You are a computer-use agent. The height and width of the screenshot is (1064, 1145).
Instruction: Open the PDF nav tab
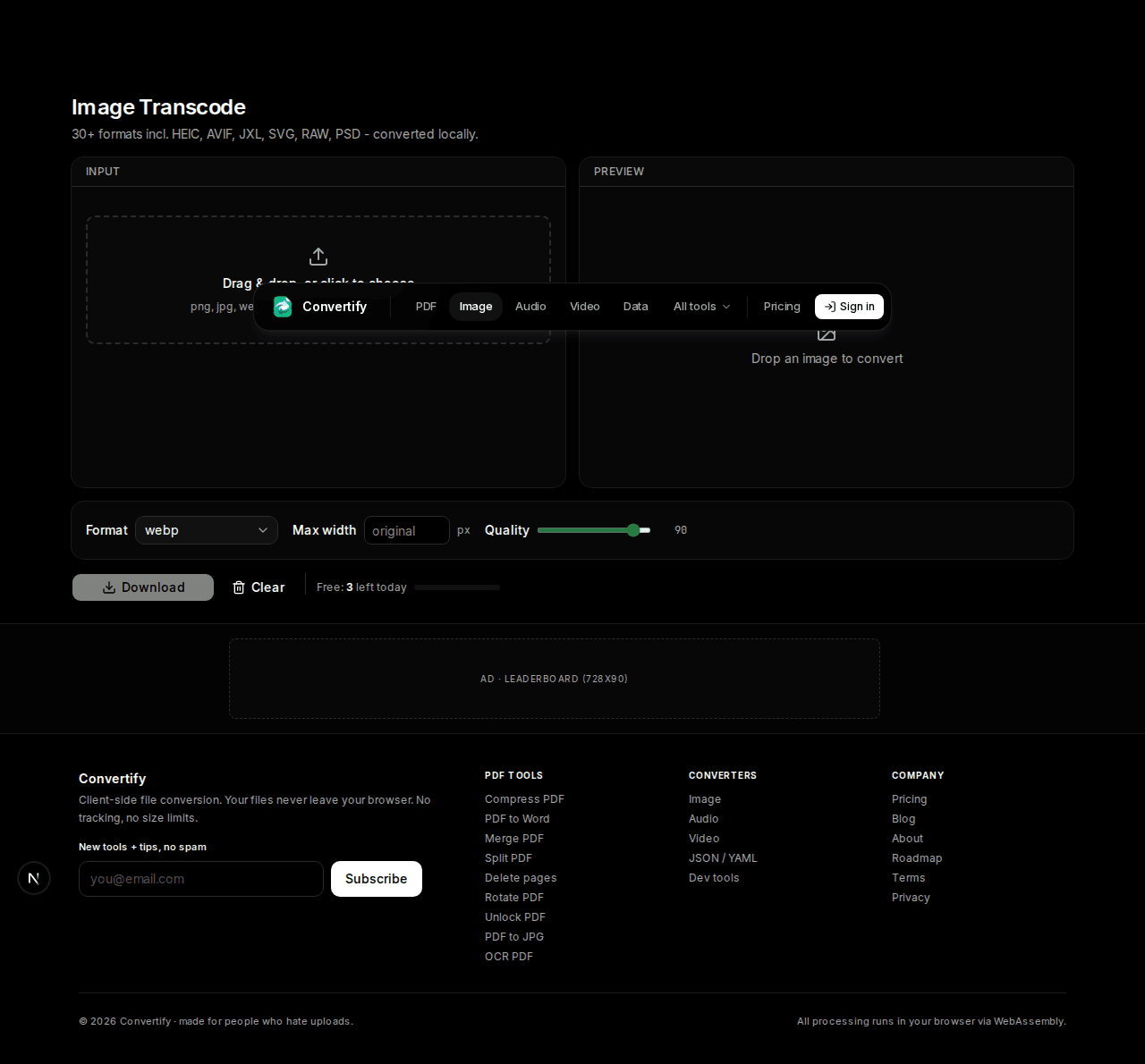coord(426,307)
